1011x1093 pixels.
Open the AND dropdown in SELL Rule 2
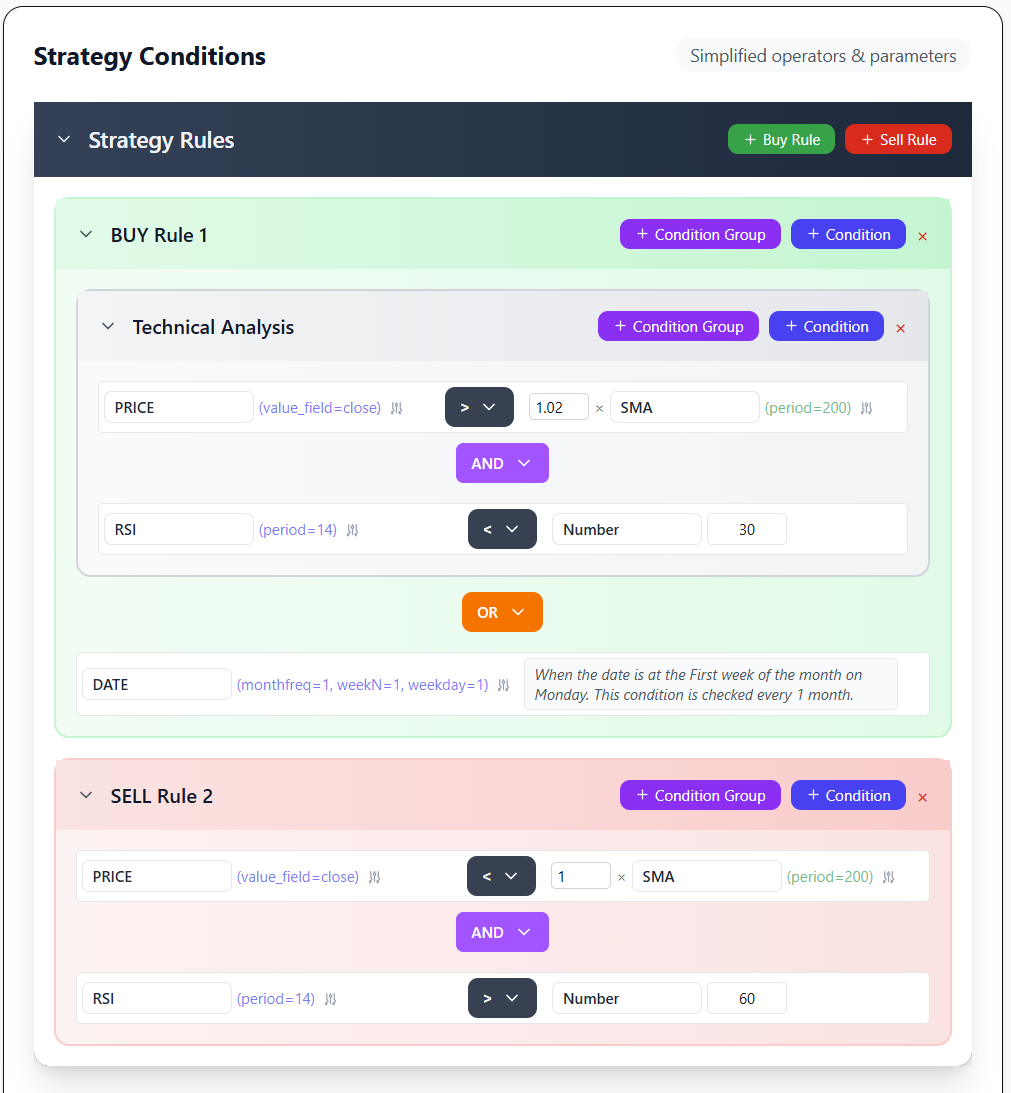pyautogui.click(x=502, y=931)
